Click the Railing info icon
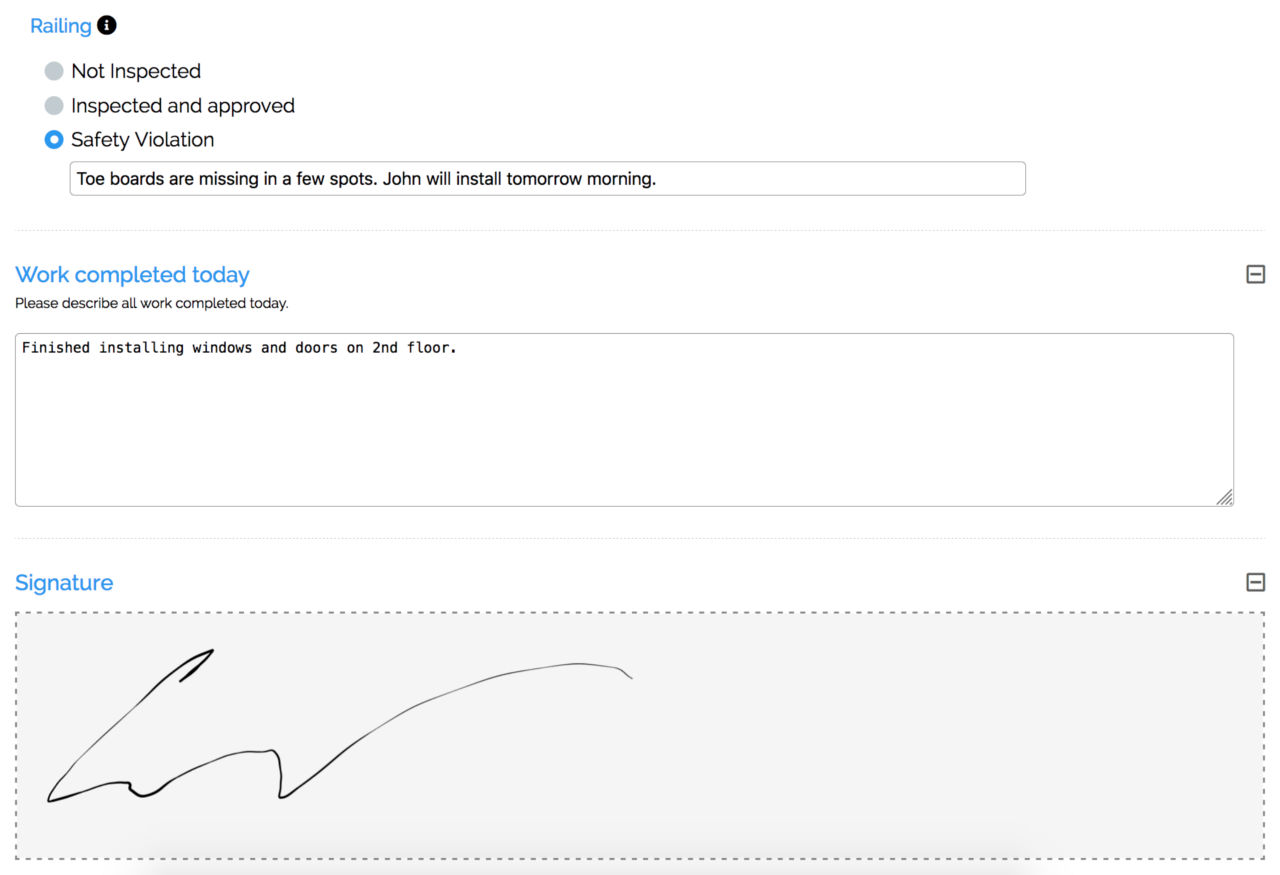 (106, 25)
